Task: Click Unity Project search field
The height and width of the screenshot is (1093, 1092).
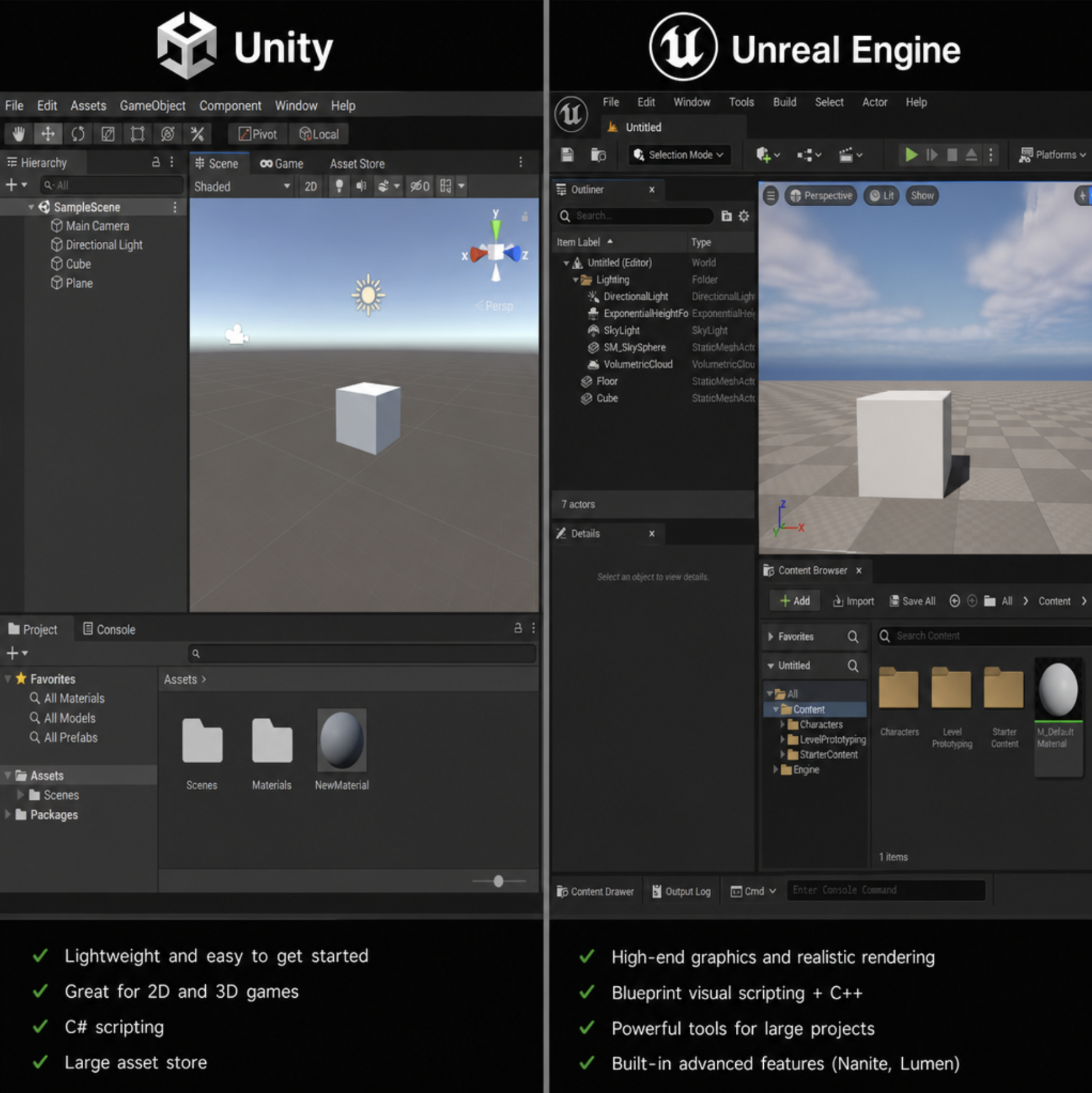Action: coord(362,653)
